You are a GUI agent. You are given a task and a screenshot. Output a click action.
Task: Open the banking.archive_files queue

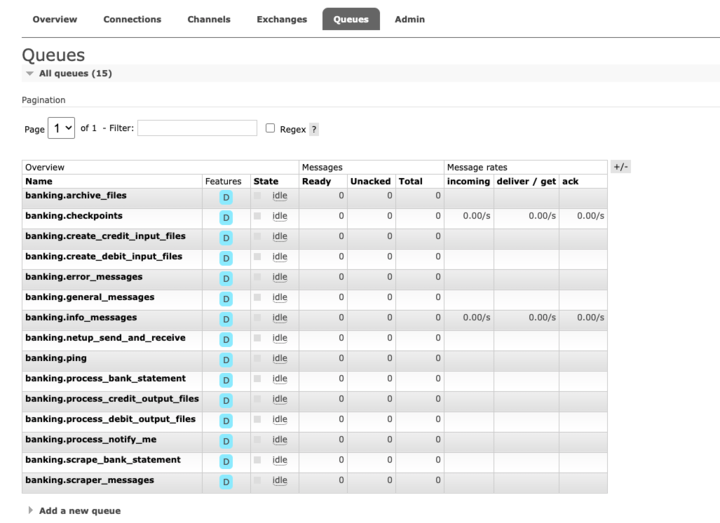(76, 196)
